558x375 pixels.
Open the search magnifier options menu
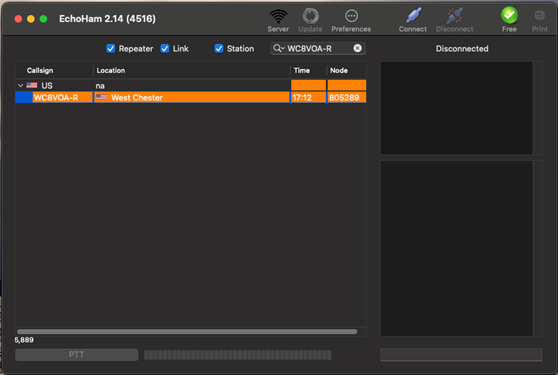279,48
